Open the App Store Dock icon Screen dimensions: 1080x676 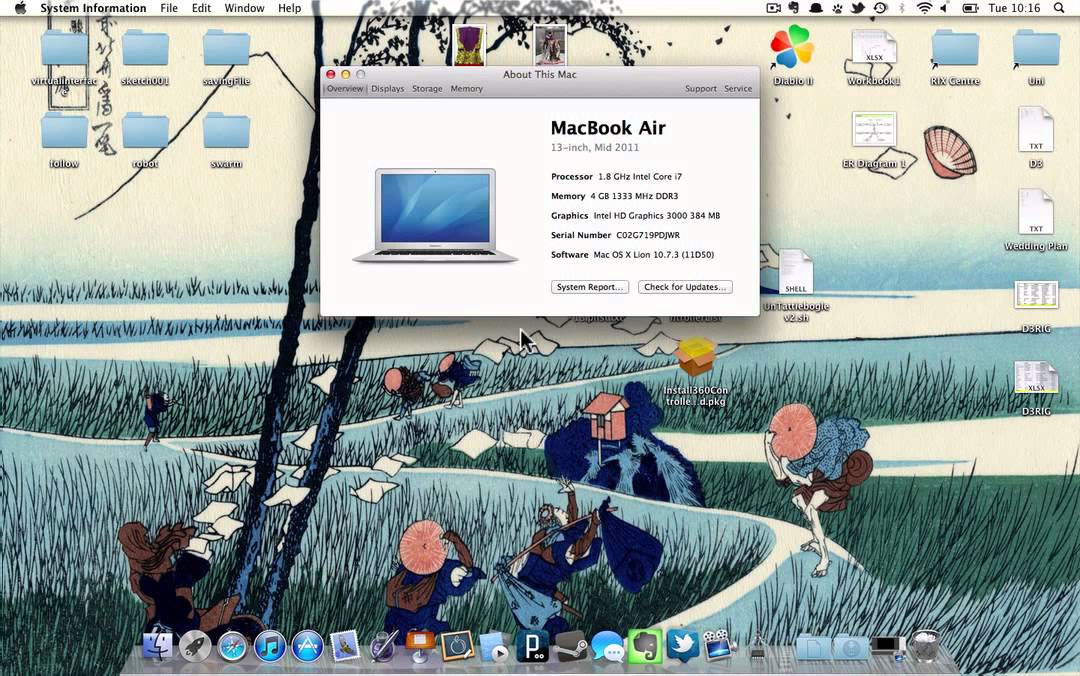click(307, 647)
